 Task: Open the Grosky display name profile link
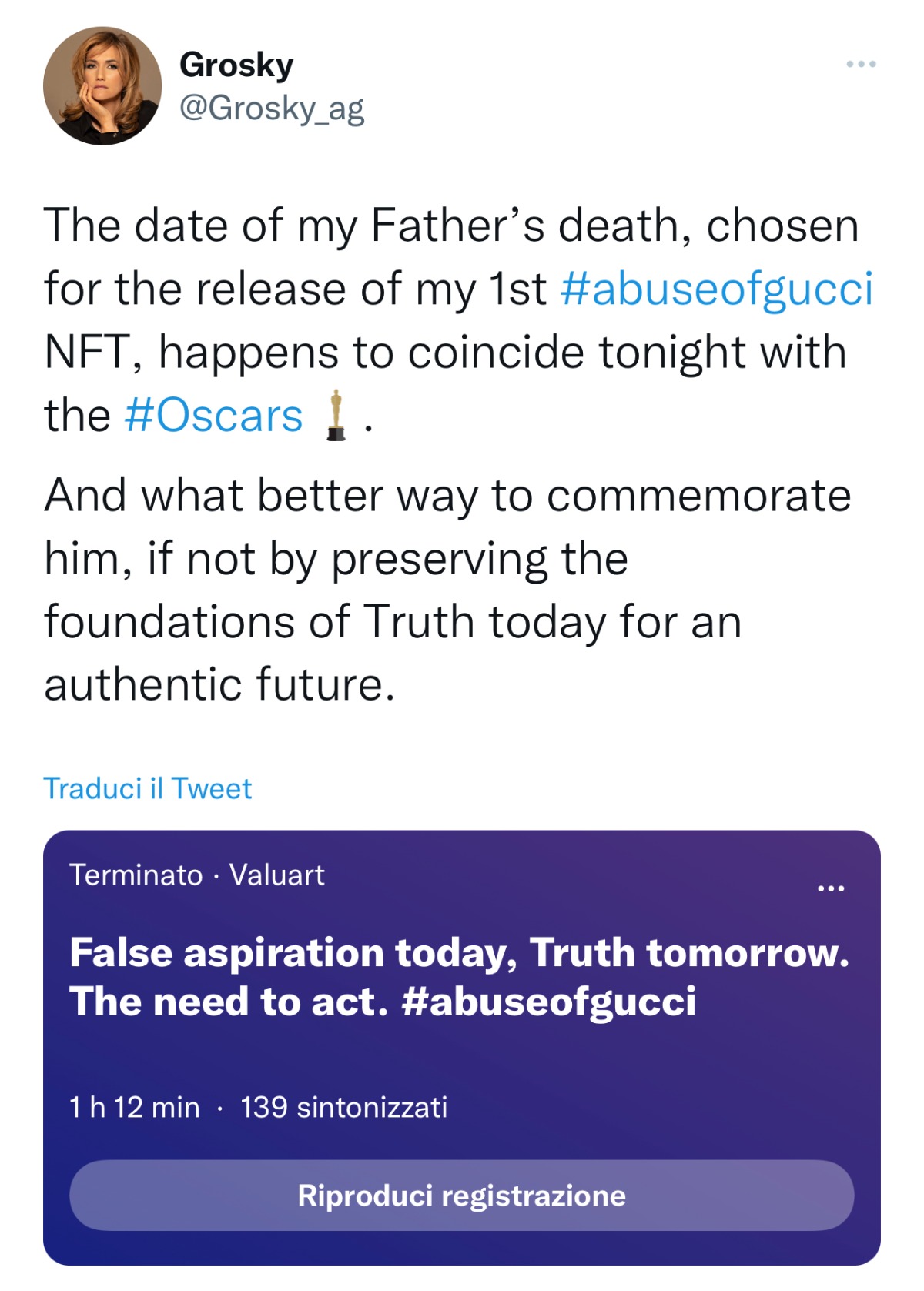point(236,65)
